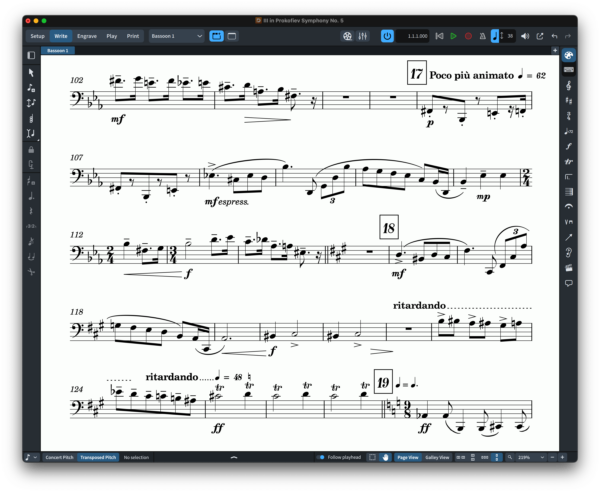Open the video panel in right toolbox

(569, 268)
